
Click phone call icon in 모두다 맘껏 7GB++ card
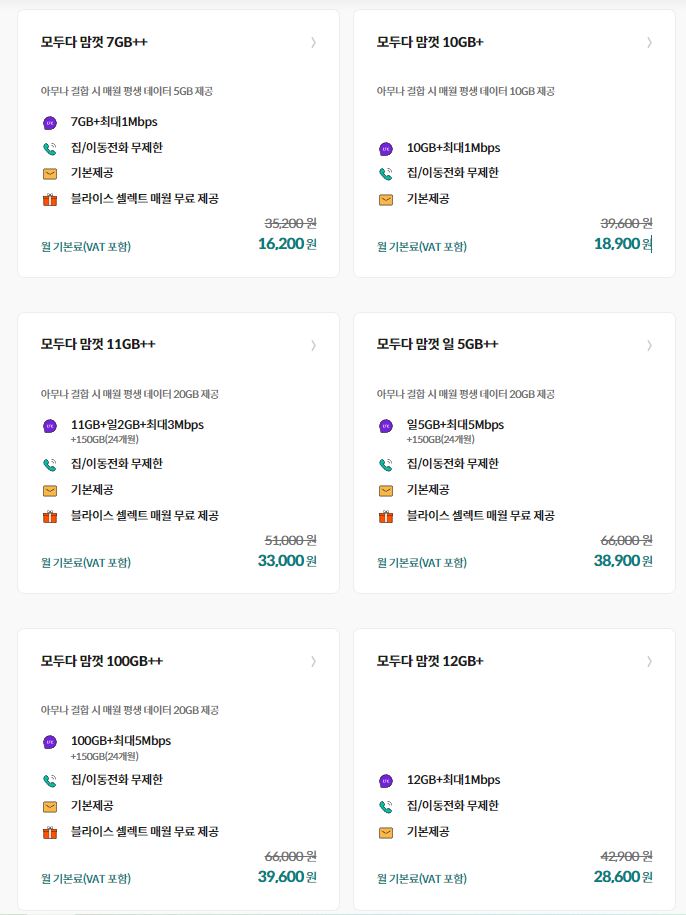tap(50, 148)
